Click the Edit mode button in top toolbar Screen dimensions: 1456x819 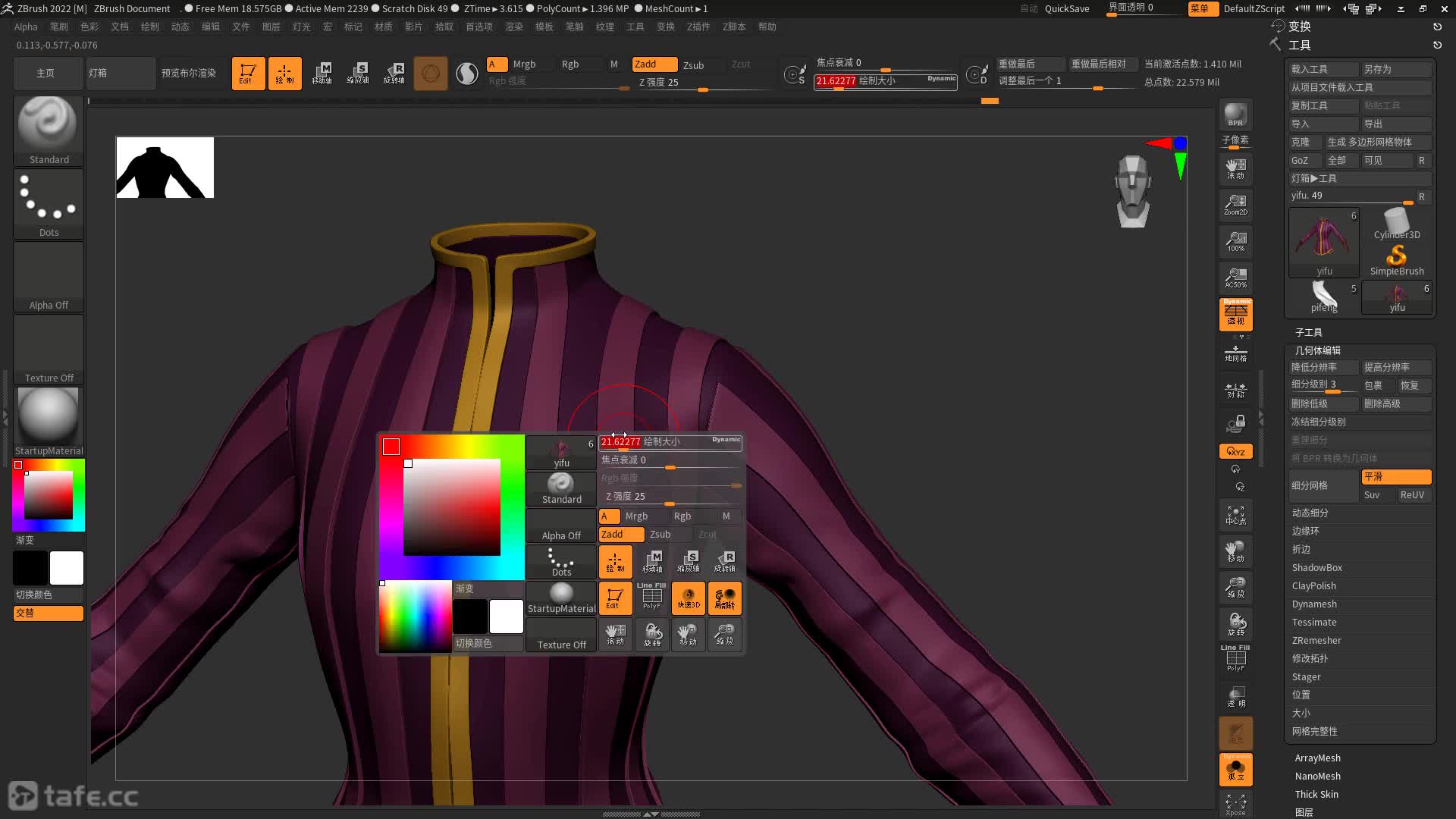coord(248,74)
